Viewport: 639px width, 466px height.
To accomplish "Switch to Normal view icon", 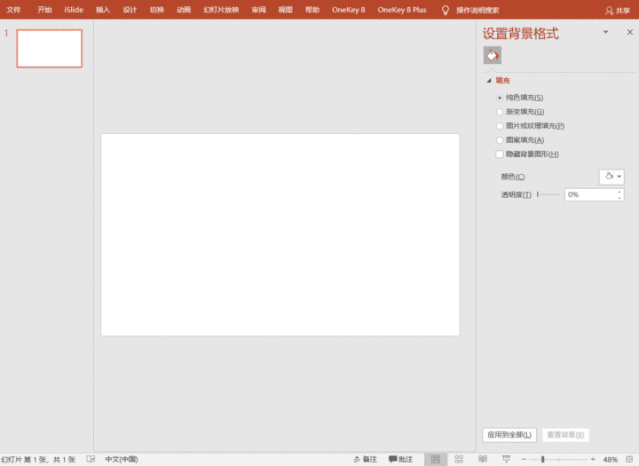I will tap(435, 459).
